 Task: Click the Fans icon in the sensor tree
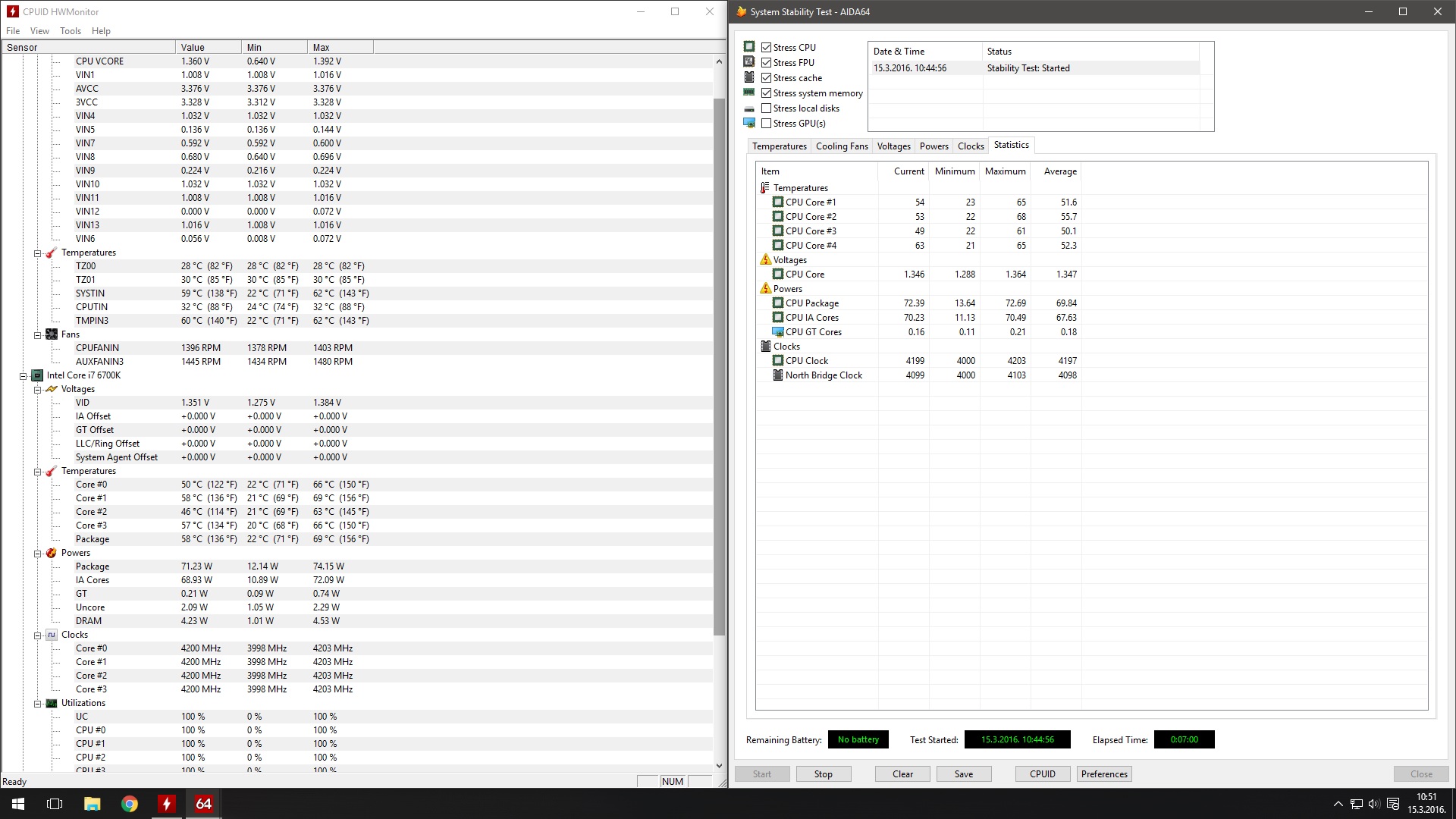coord(52,334)
